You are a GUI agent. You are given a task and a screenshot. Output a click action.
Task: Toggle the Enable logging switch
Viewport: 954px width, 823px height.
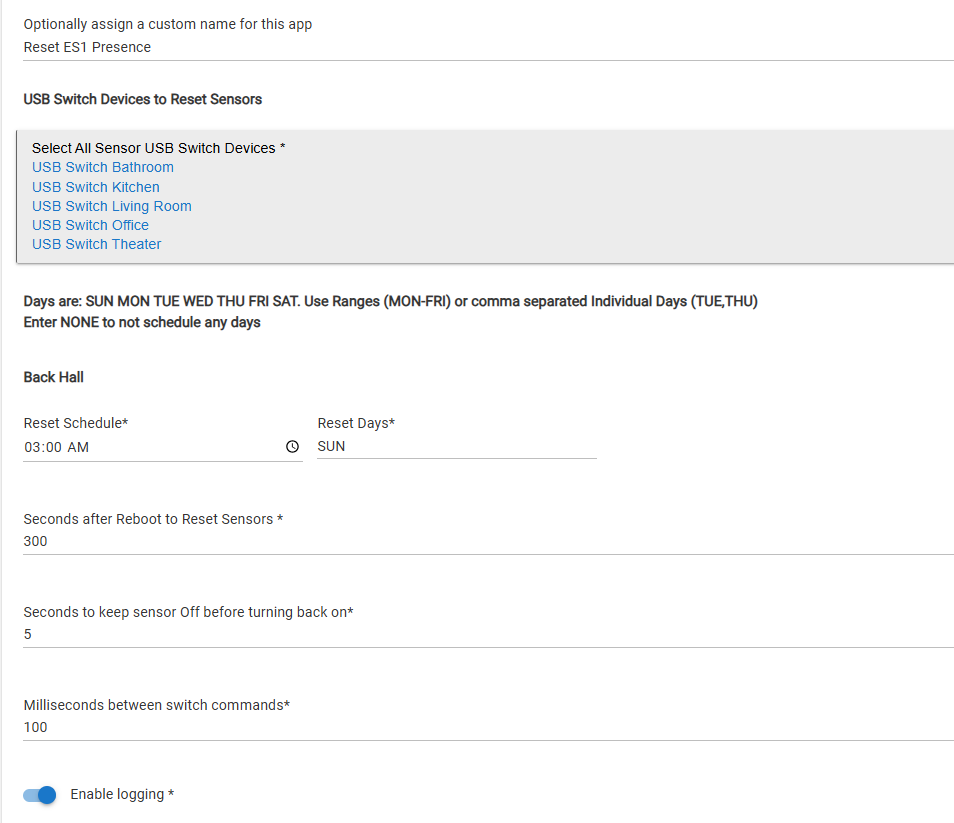(x=40, y=795)
